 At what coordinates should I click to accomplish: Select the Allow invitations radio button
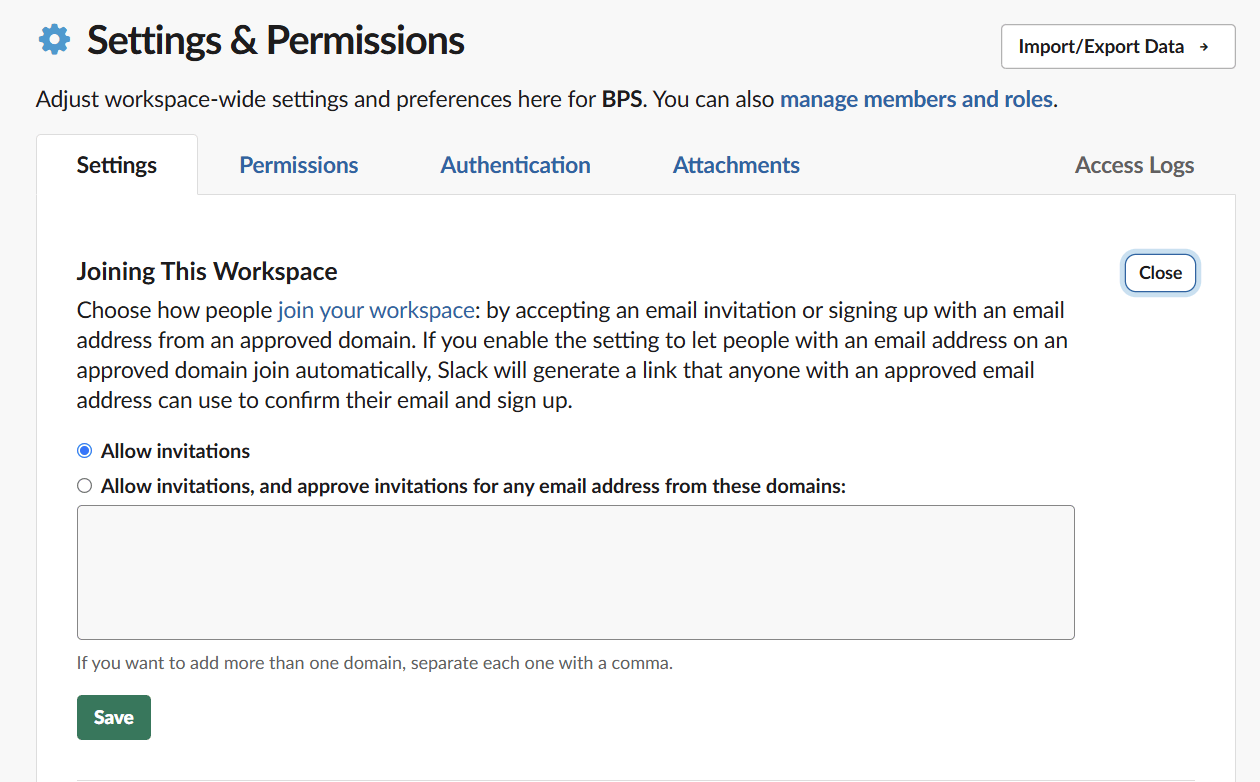coord(85,451)
